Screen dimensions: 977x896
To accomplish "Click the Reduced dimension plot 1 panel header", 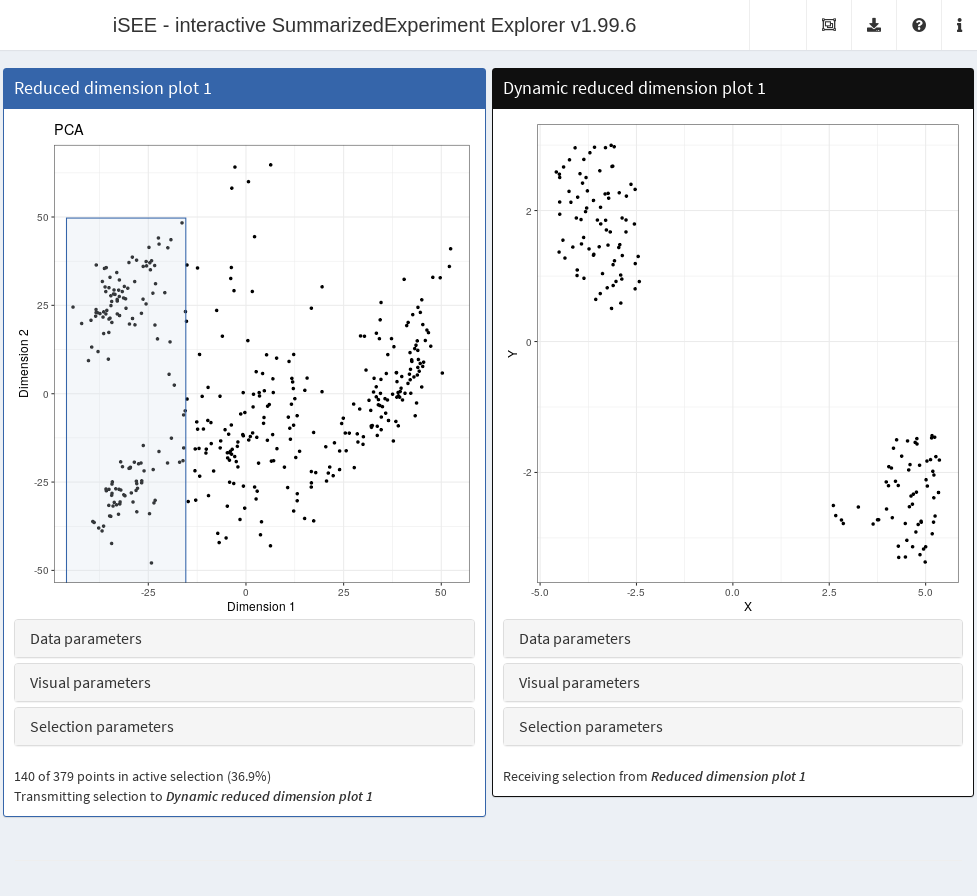I will coord(244,89).
